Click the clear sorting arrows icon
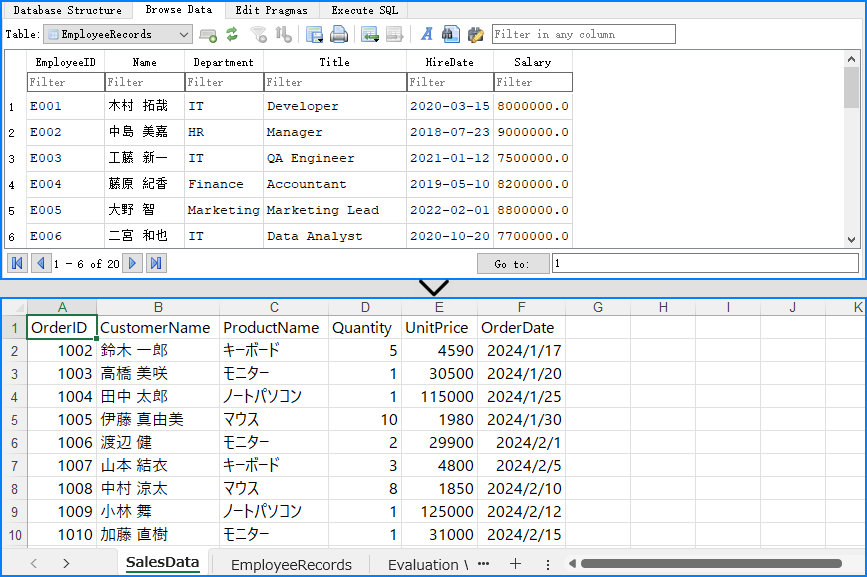867x577 pixels. [283, 34]
